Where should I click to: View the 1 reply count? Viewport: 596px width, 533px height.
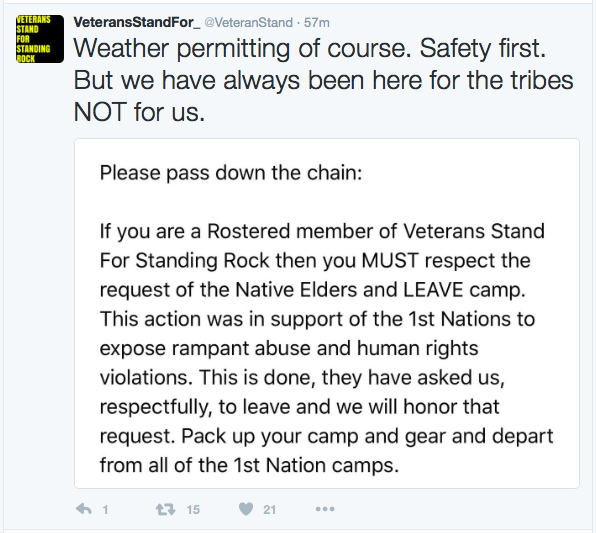coord(105,509)
